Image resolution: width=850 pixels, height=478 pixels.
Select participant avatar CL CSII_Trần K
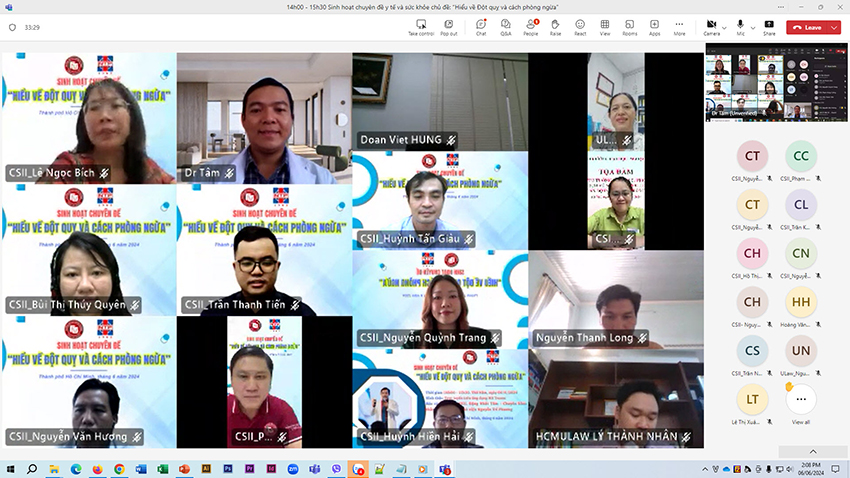801,205
